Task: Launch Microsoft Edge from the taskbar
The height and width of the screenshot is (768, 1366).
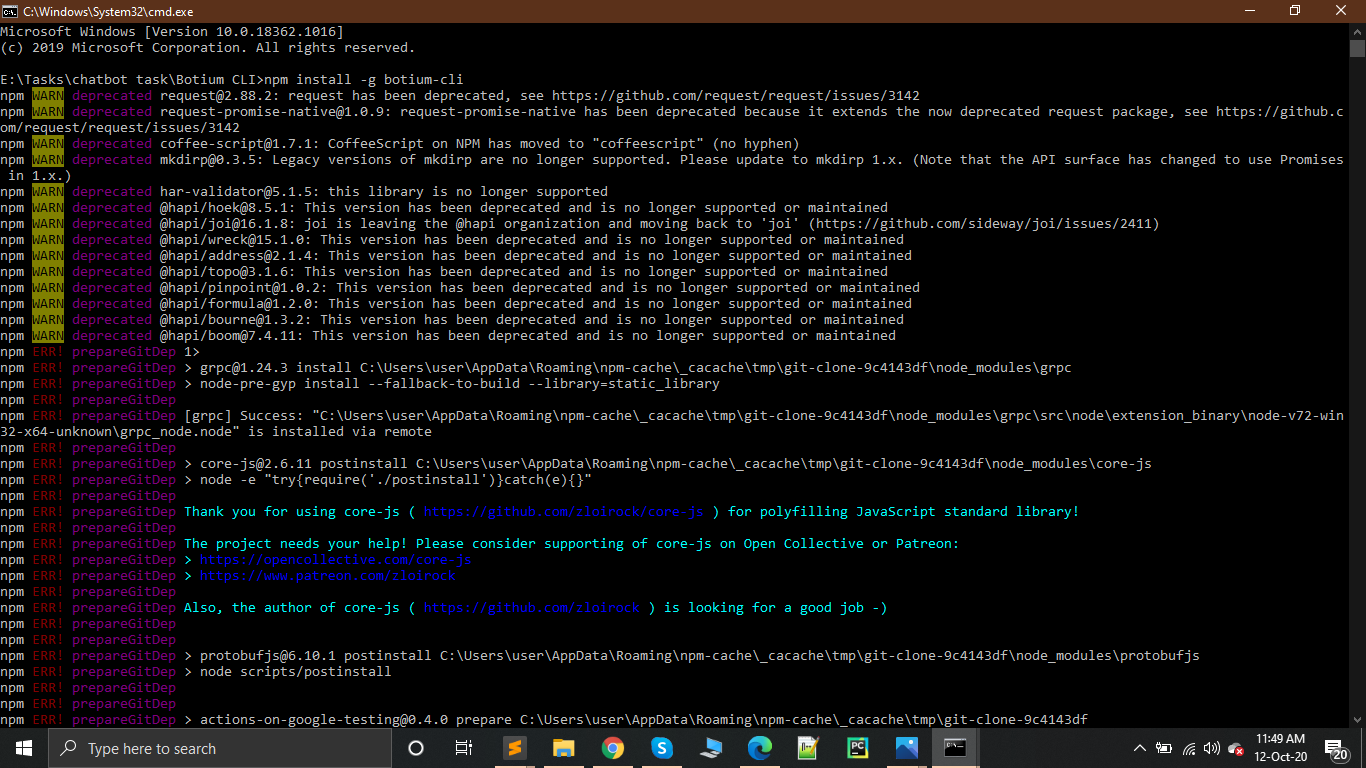Action: (x=759, y=747)
